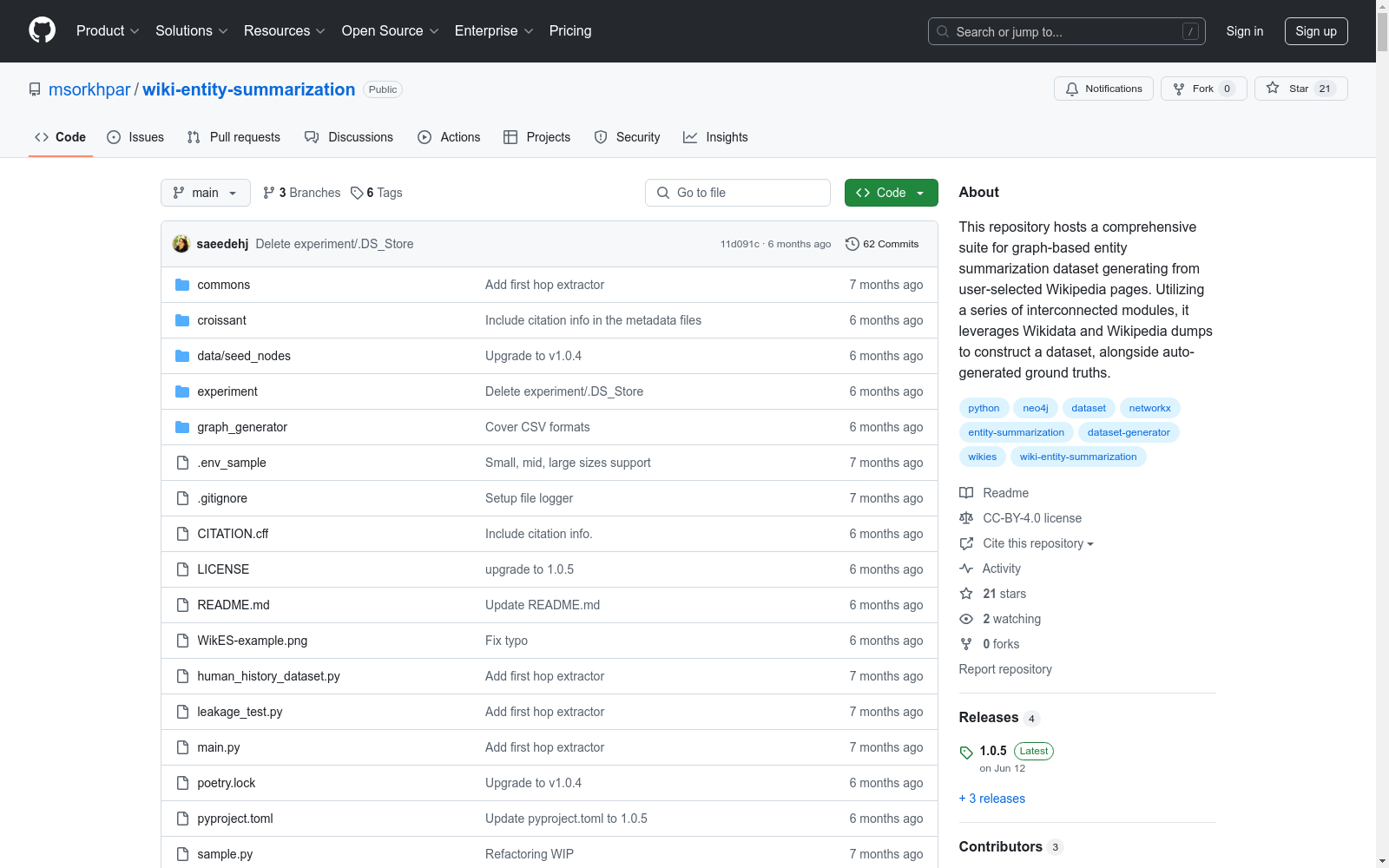Switch to the Issues tab

point(135,137)
